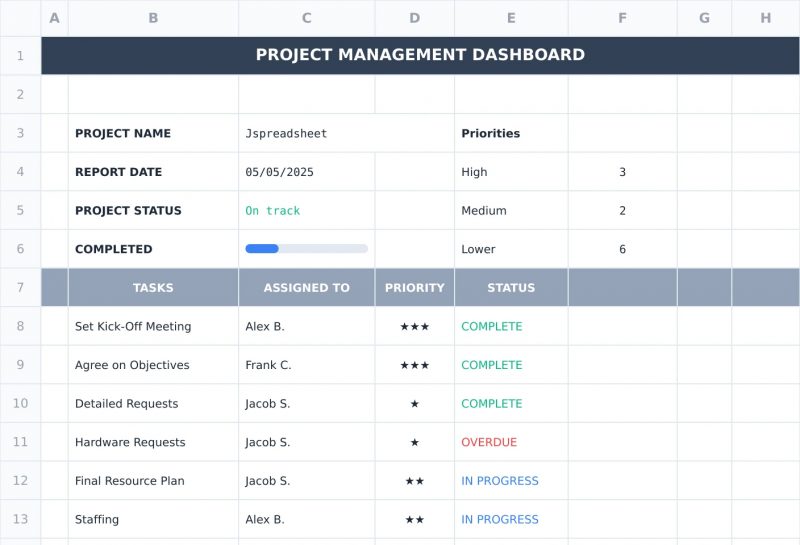Click the PROJECT NAME label cell
Viewport: 800px width, 545px height.
pos(153,133)
